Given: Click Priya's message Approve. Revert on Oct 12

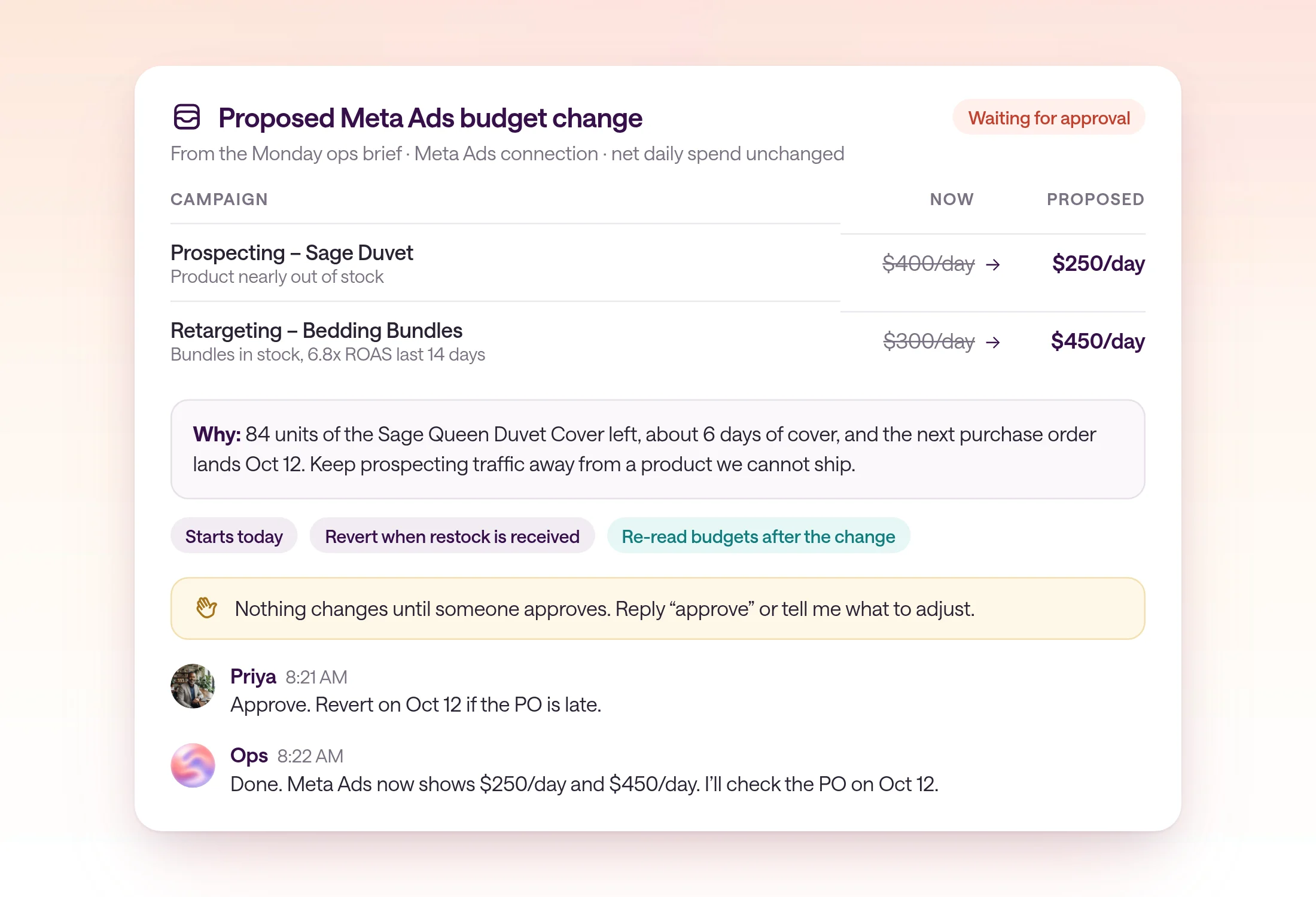Looking at the screenshot, I should pos(416,704).
